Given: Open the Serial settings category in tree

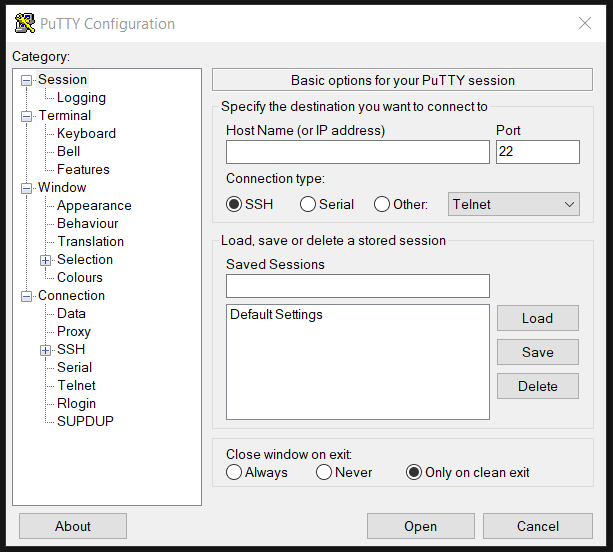Looking at the screenshot, I should pyautogui.click(x=75, y=367).
